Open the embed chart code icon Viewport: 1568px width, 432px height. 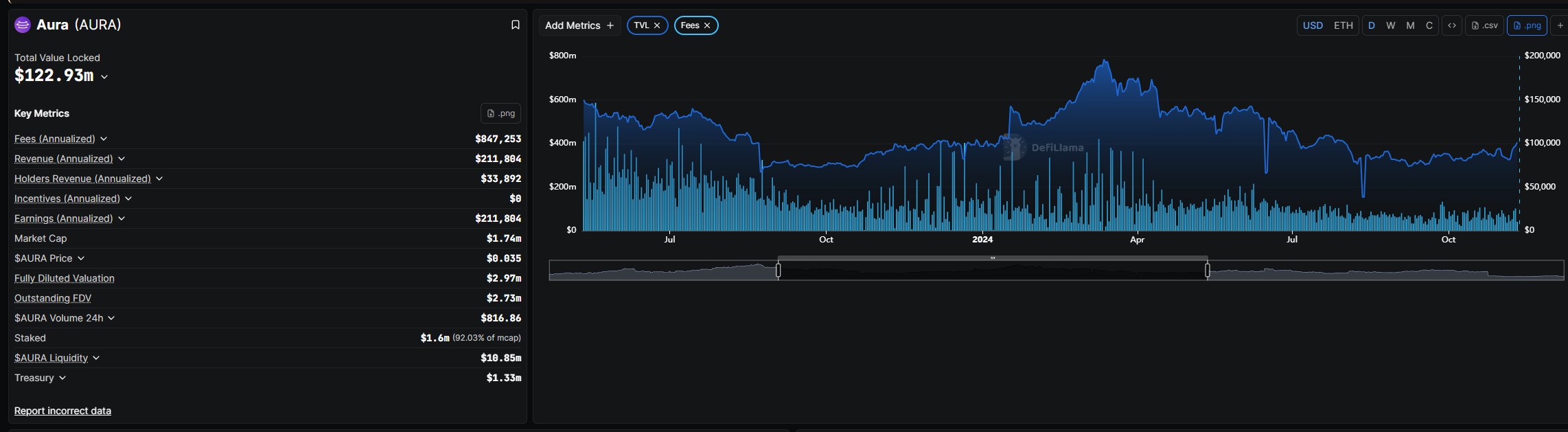[x=1452, y=25]
